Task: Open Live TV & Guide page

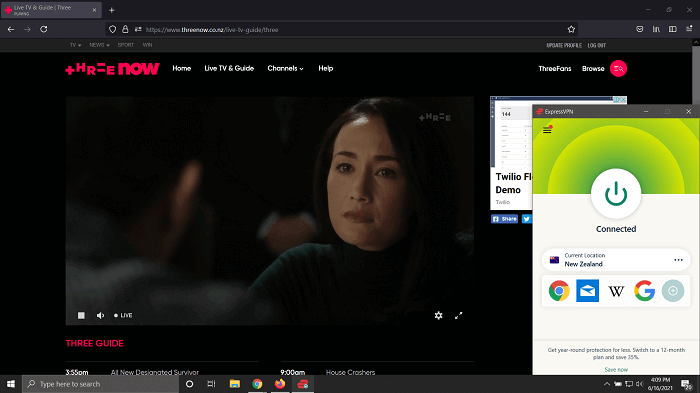Action: pos(229,68)
